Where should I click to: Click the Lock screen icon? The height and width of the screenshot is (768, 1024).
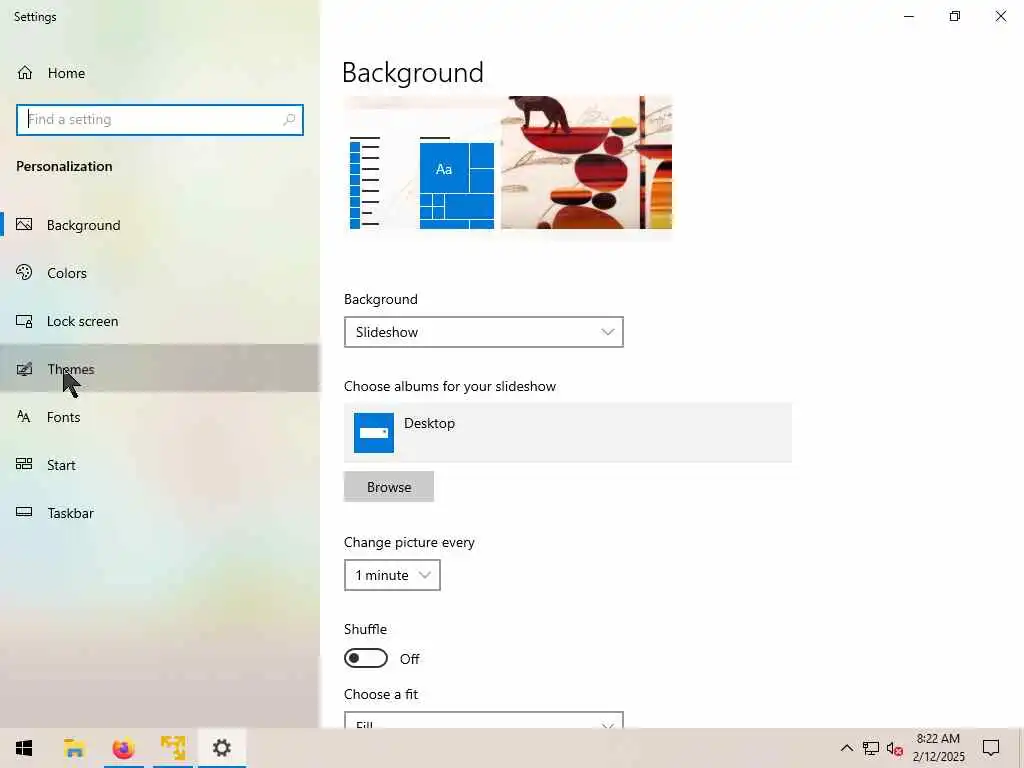click(x=24, y=321)
